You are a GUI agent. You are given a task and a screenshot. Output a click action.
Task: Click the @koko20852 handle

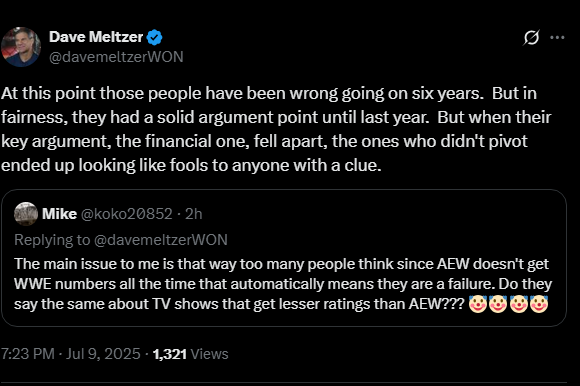(127, 214)
